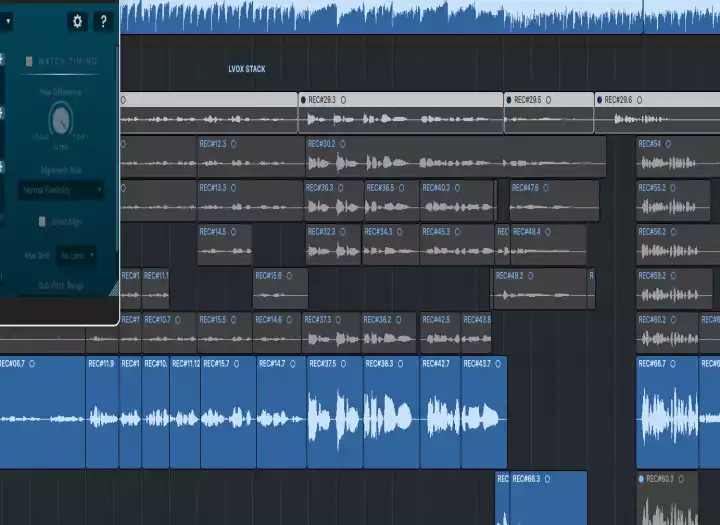Click the circle icon on clip REC#47.6

546,188
